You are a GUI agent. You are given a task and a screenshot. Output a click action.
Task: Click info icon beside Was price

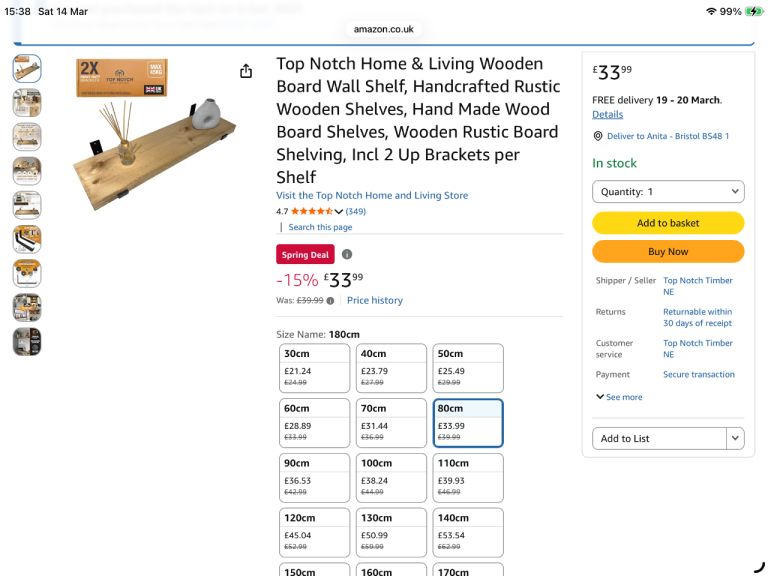[330, 300]
